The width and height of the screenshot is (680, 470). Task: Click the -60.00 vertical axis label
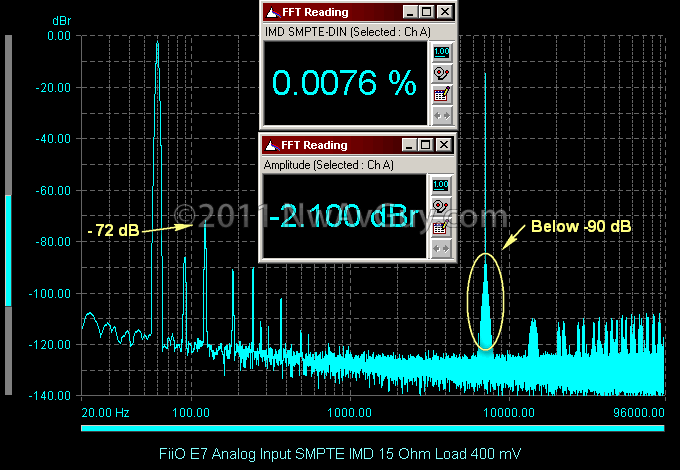click(53, 191)
